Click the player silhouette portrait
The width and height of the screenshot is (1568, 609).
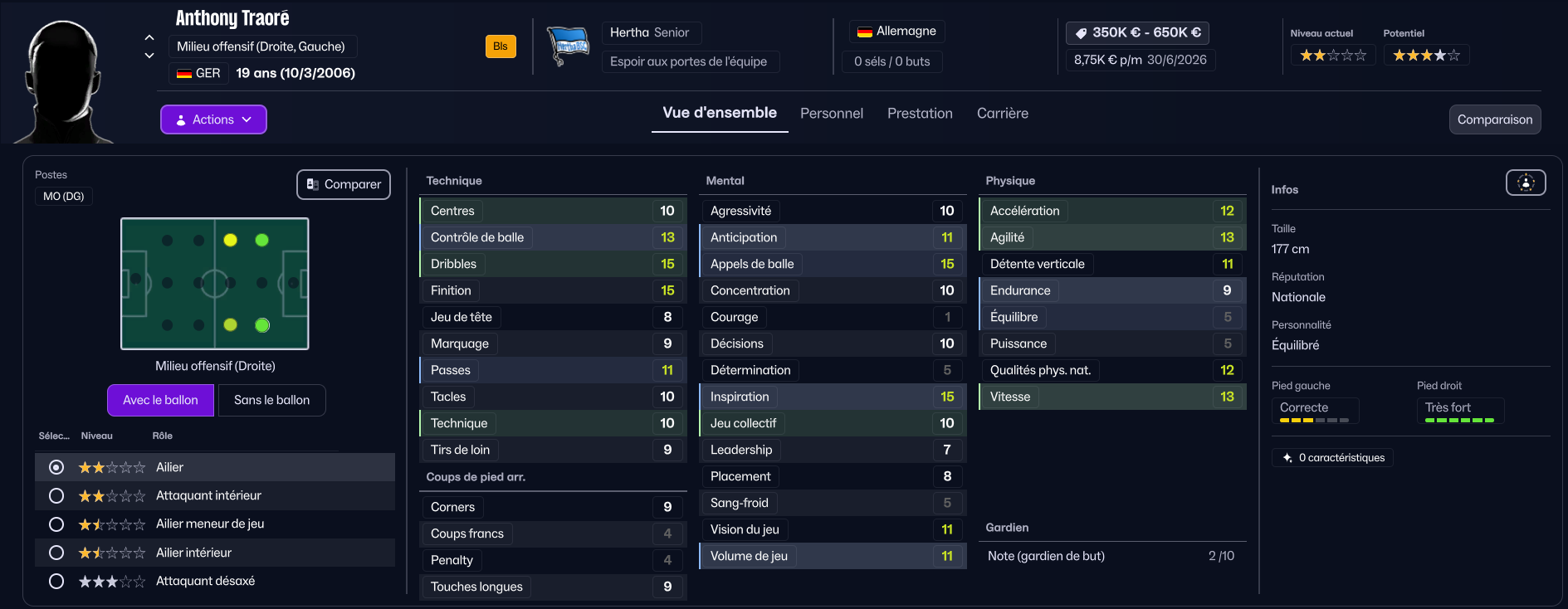(x=64, y=81)
